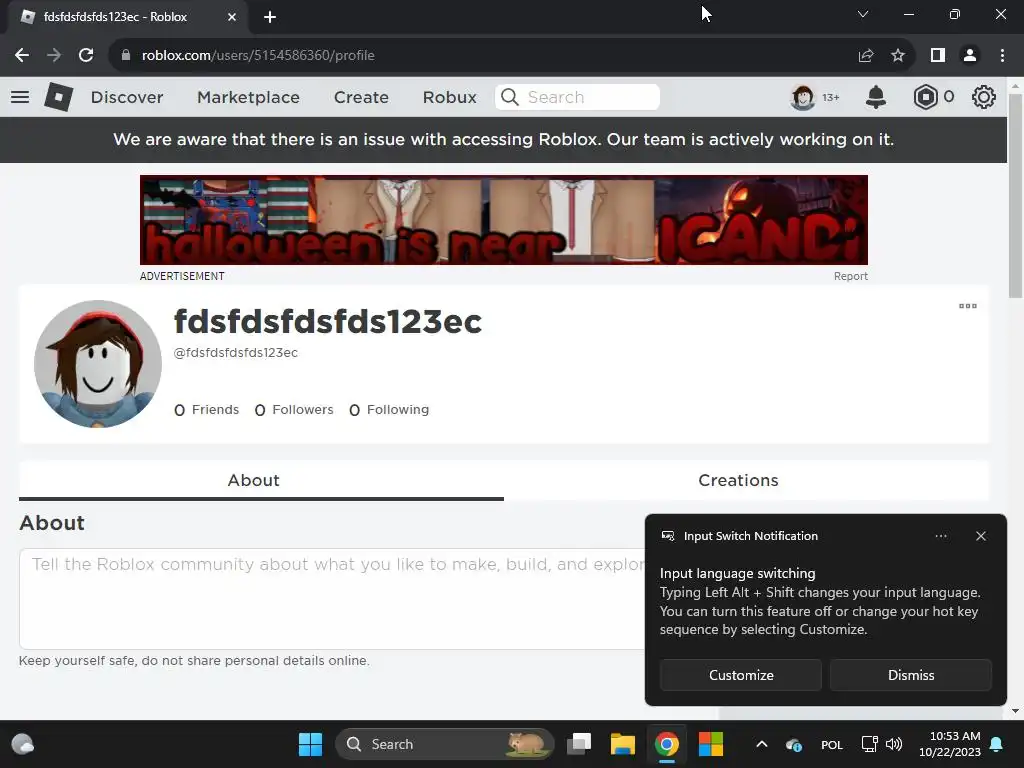This screenshot has height=768, width=1024.
Task: View the Followers count link
Action: (x=294, y=409)
